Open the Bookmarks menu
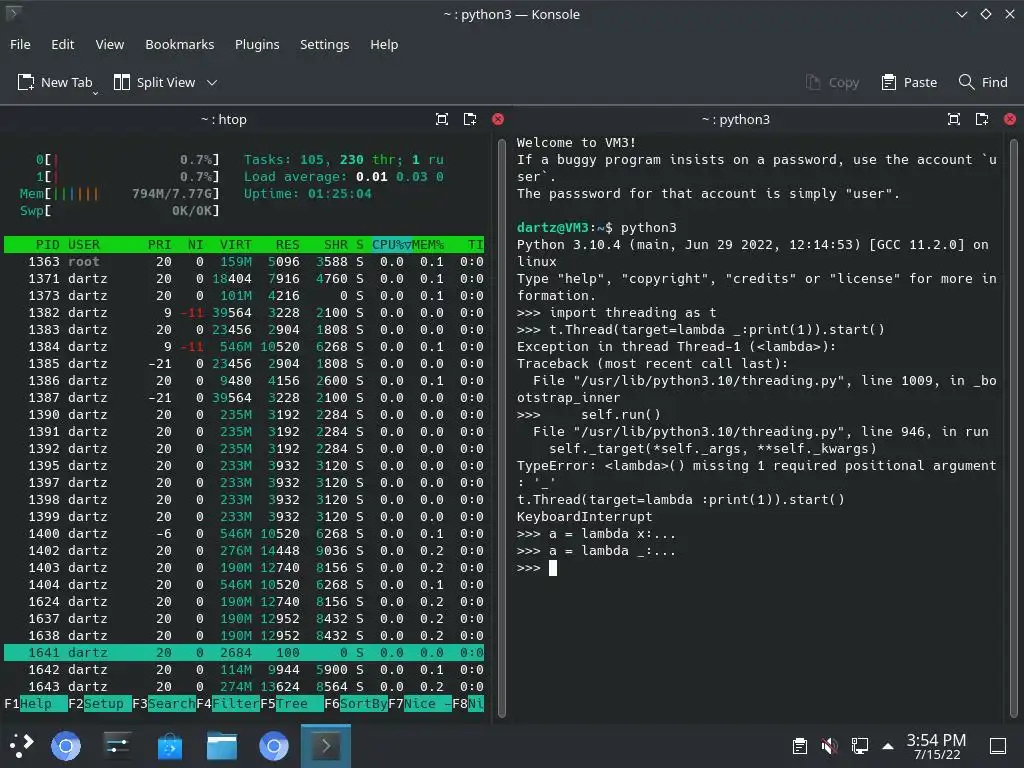This screenshot has width=1024, height=768. point(180,44)
